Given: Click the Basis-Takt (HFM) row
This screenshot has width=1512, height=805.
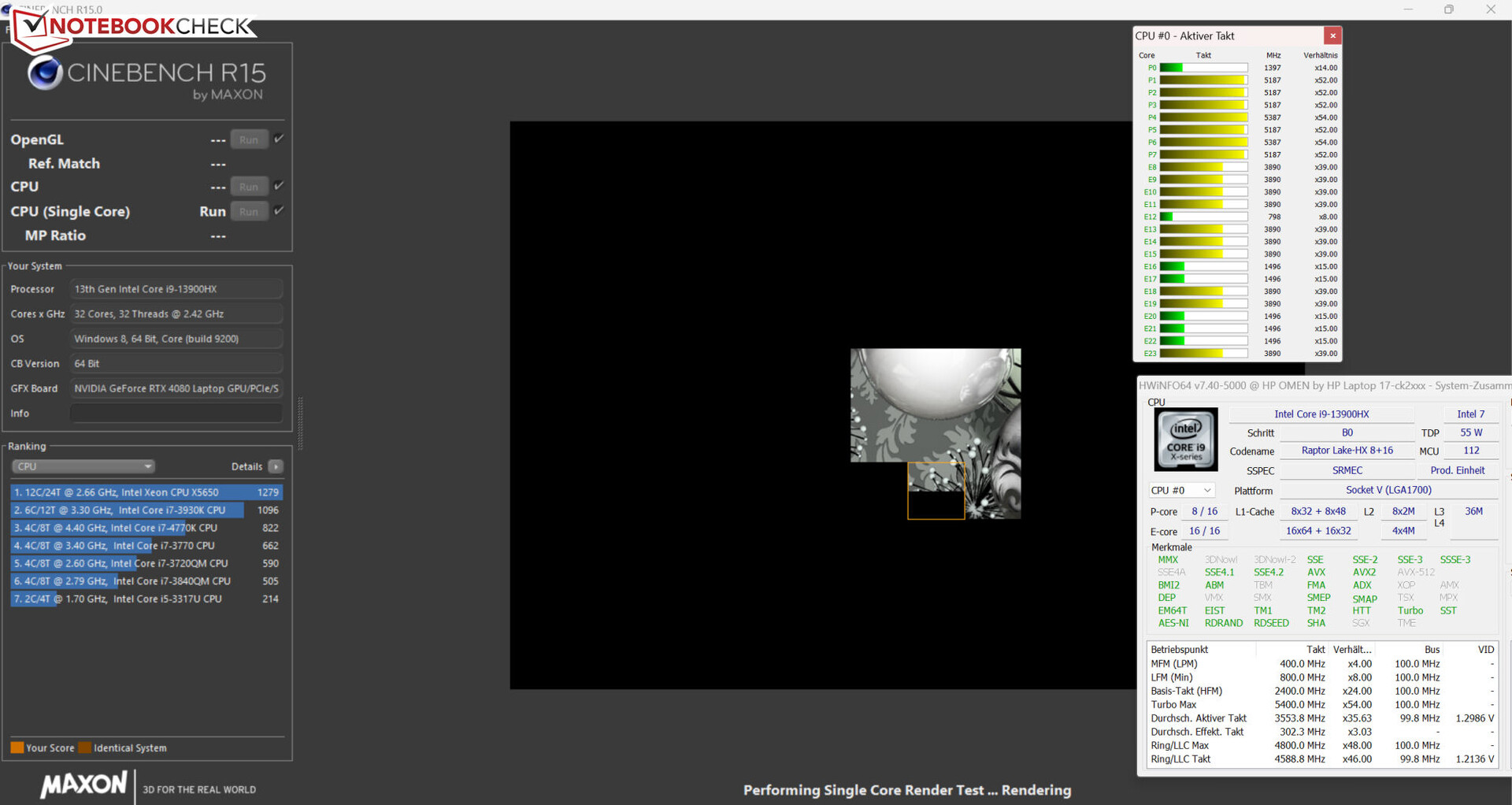Looking at the screenshot, I should [1321, 691].
